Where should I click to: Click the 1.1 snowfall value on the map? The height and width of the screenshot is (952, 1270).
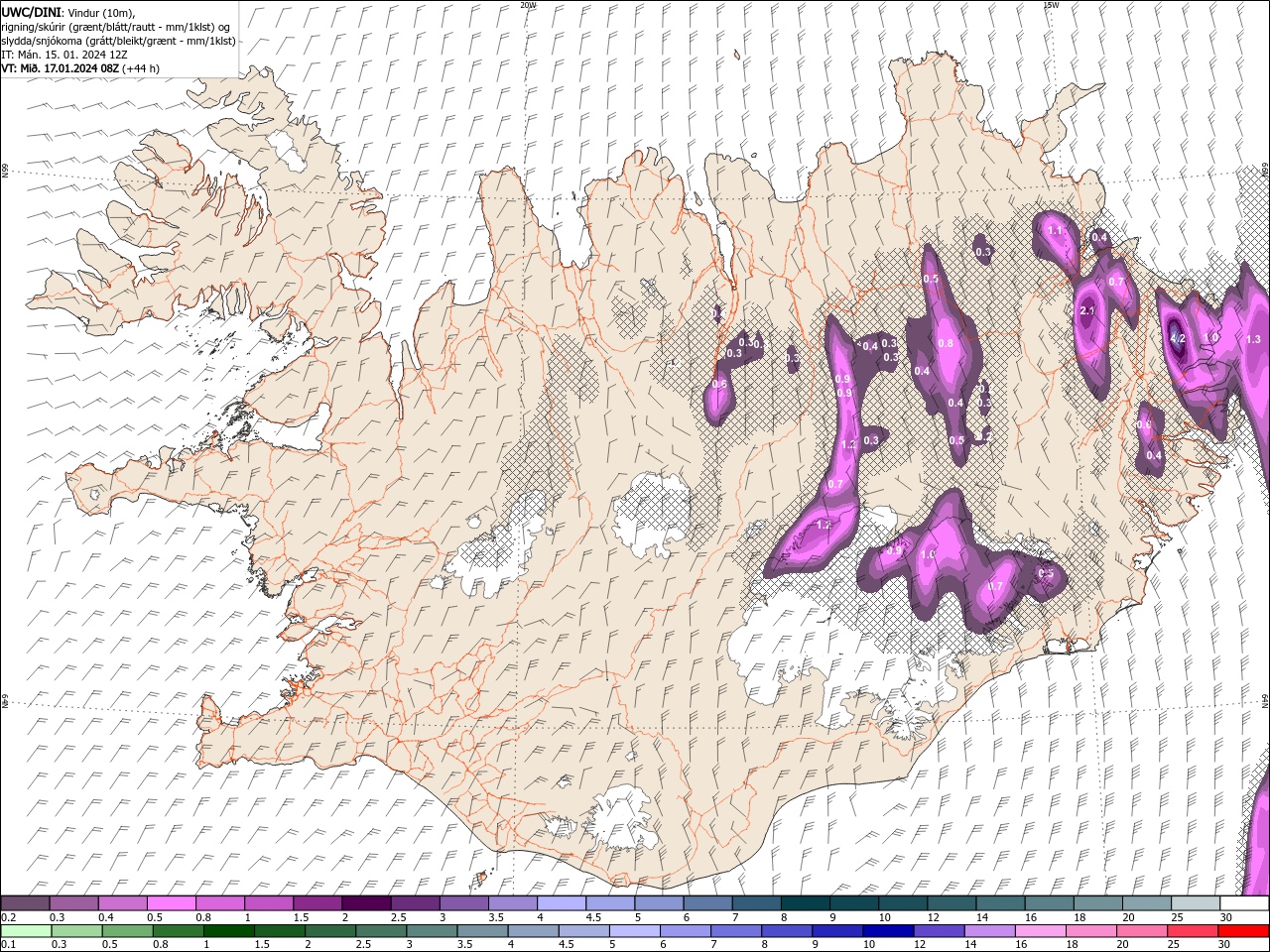[1055, 230]
